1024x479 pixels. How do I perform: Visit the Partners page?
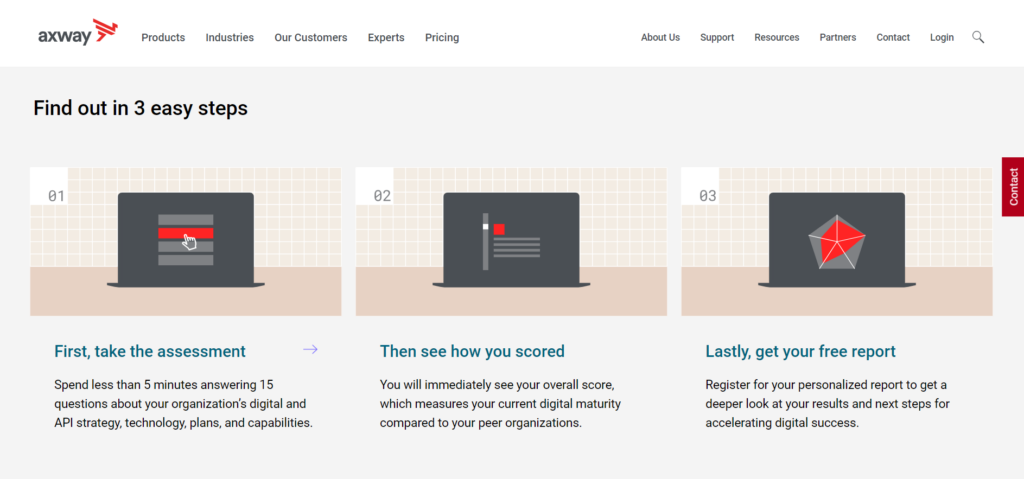click(838, 38)
